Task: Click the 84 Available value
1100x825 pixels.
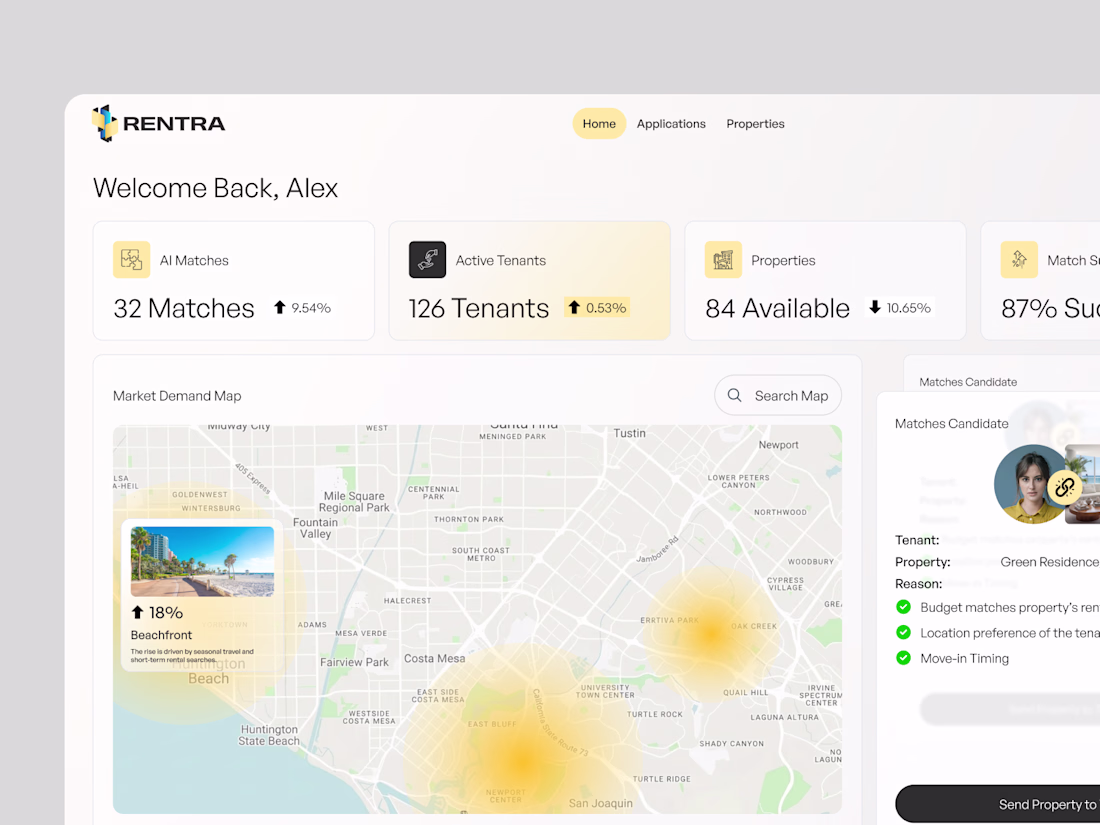Action: [777, 308]
